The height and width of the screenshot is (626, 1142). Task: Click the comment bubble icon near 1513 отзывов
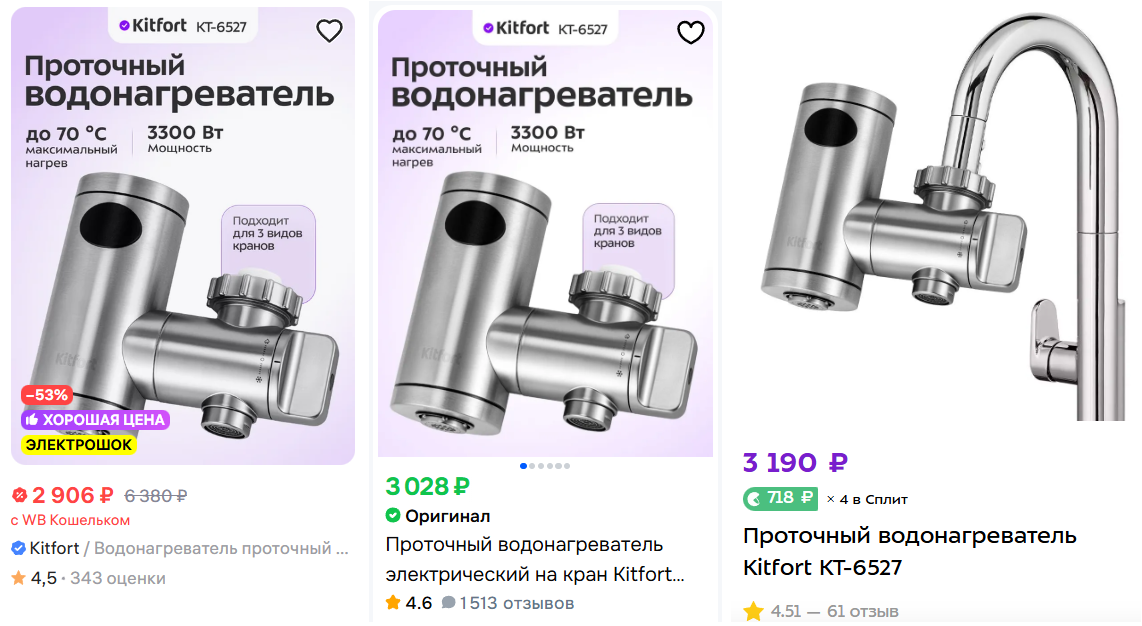pyautogui.click(x=449, y=603)
